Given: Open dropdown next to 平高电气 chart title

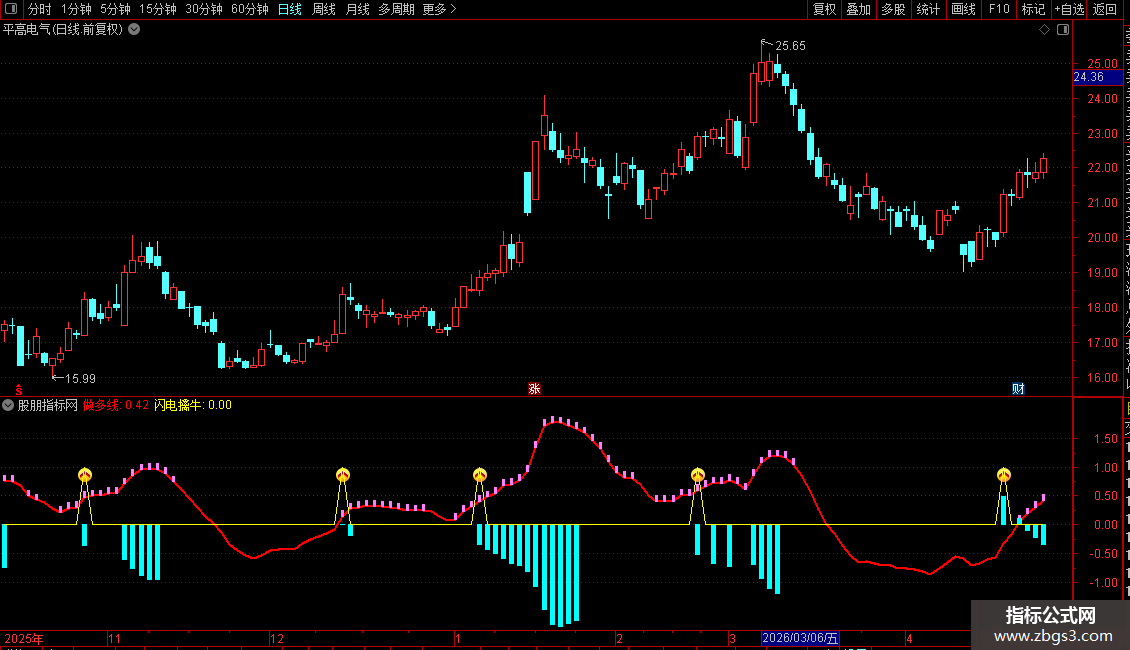Looking at the screenshot, I should coord(134,30).
